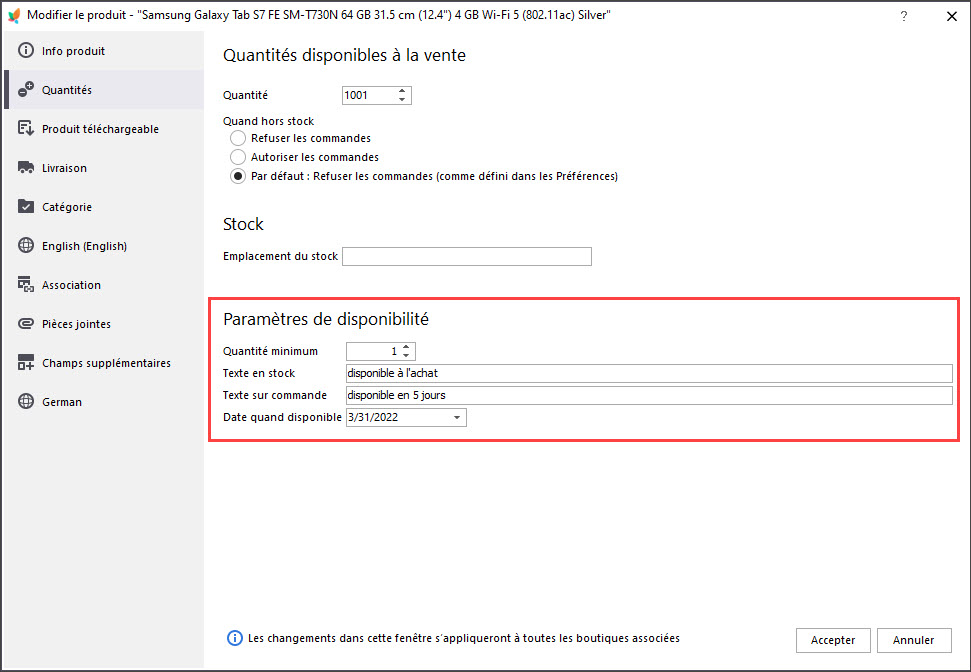The height and width of the screenshot is (672, 971).
Task: Click the Catégorie folder-check icon
Action: 25,207
